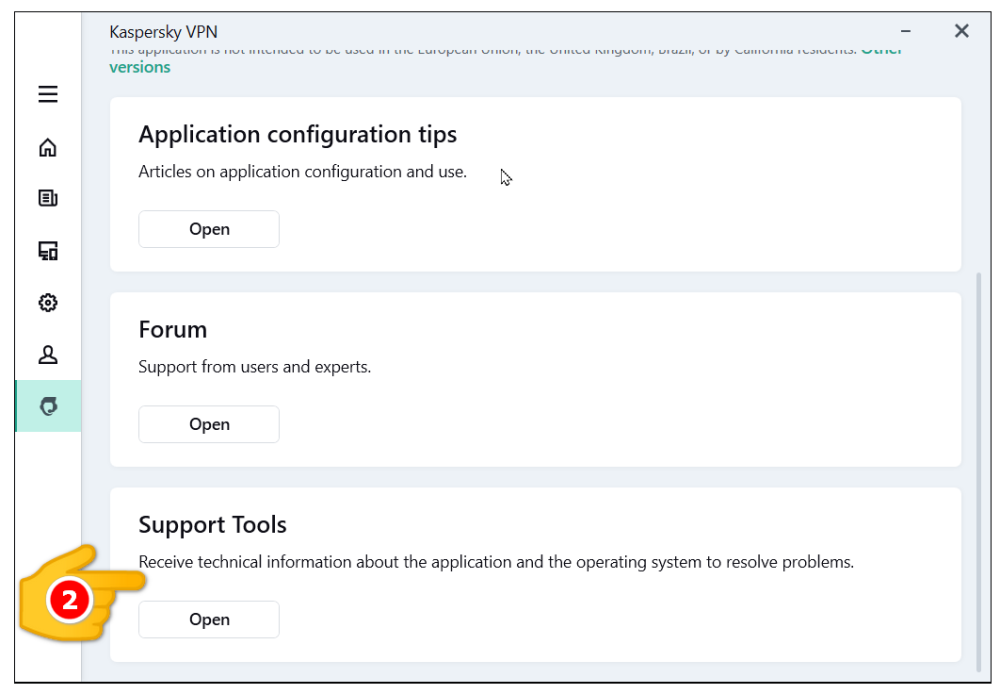Open the news page sidebar icon
Image resolution: width=1000 pixels, height=694 pixels.
(x=48, y=199)
